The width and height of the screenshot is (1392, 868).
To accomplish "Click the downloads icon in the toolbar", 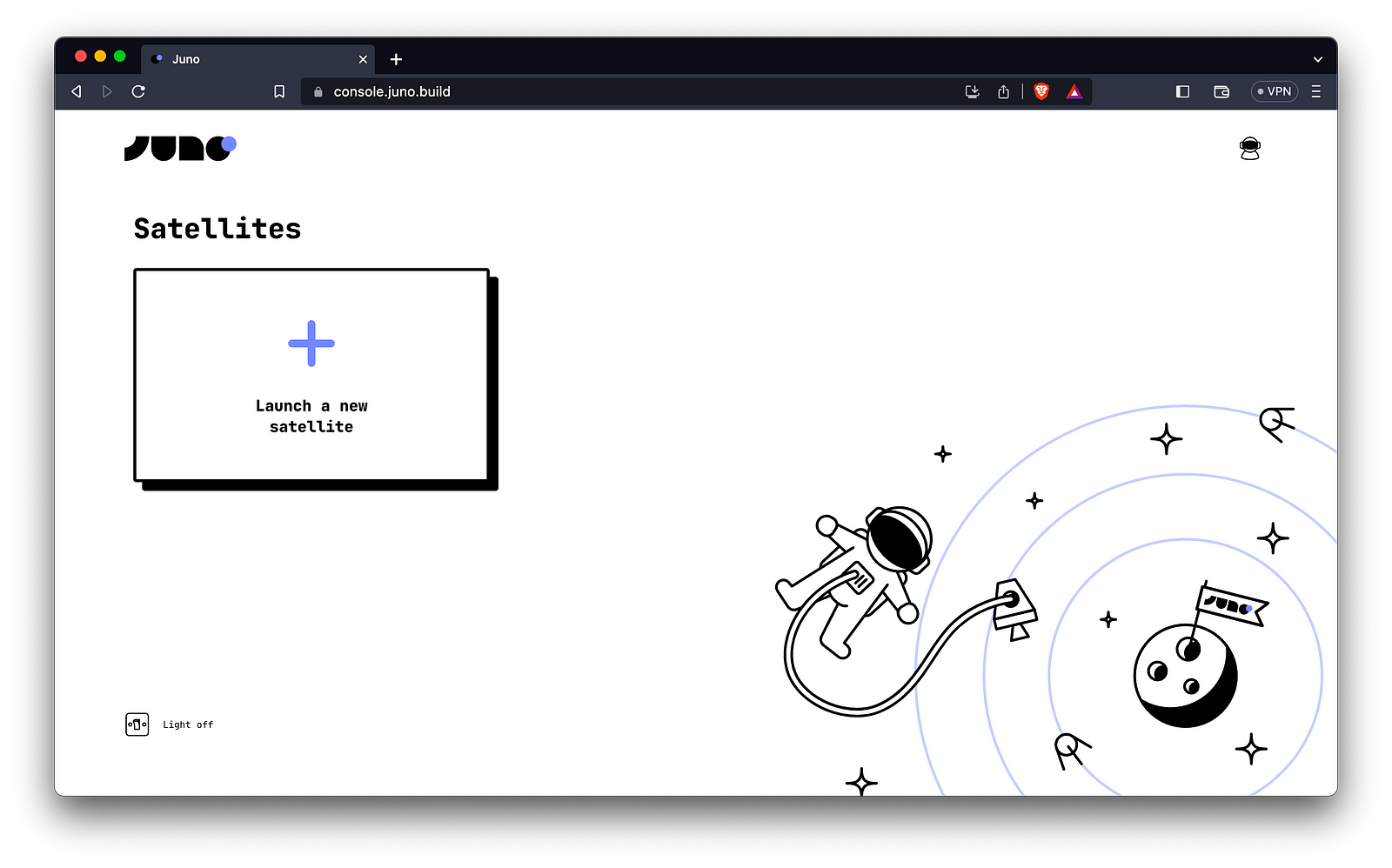I will pos(972,90).
